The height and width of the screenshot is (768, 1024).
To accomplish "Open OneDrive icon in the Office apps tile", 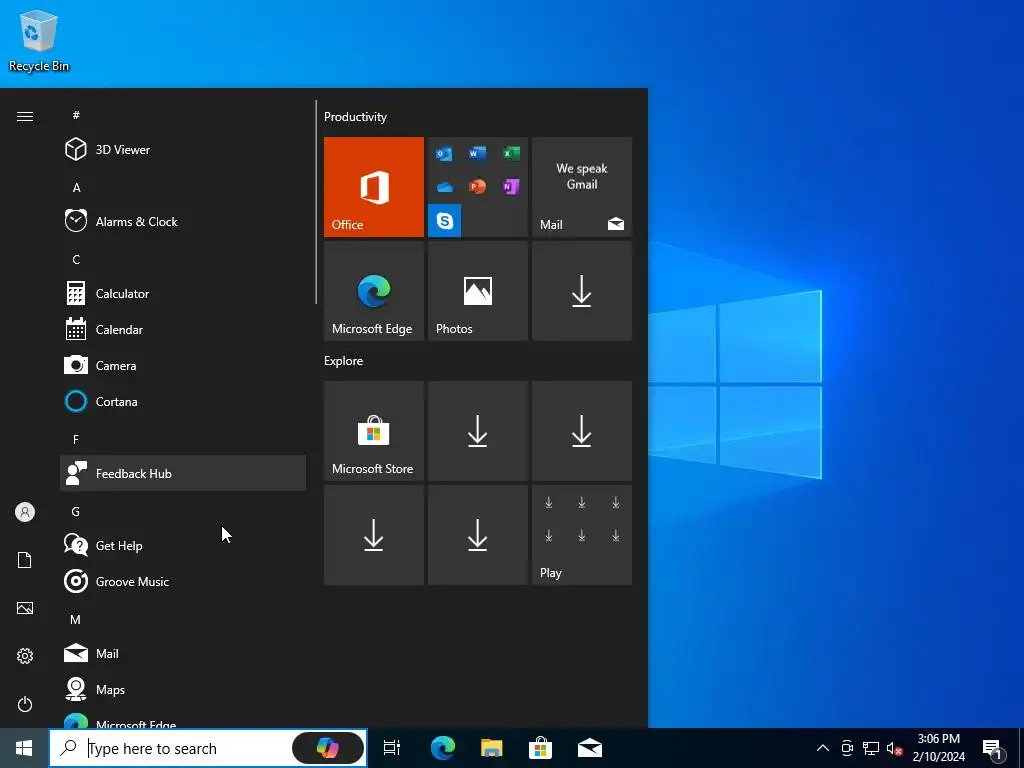I will [x=445, y=187].
